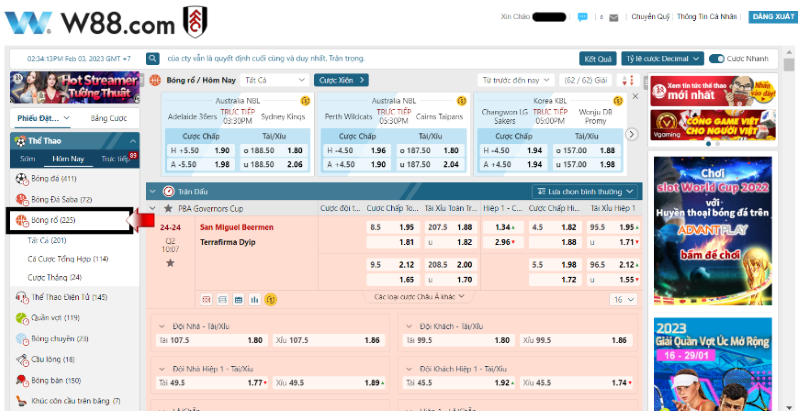Collapse the Đội Nhà - Tài/Xỉu market

tap(162, 326)
